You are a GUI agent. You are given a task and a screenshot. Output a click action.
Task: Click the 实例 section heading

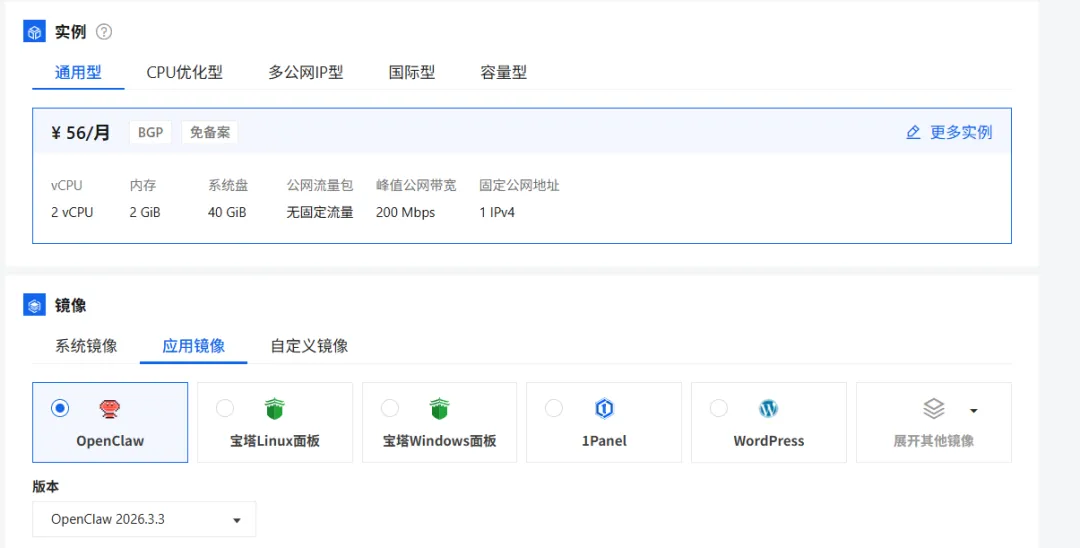pyautogui.click(x=70, y=32)
